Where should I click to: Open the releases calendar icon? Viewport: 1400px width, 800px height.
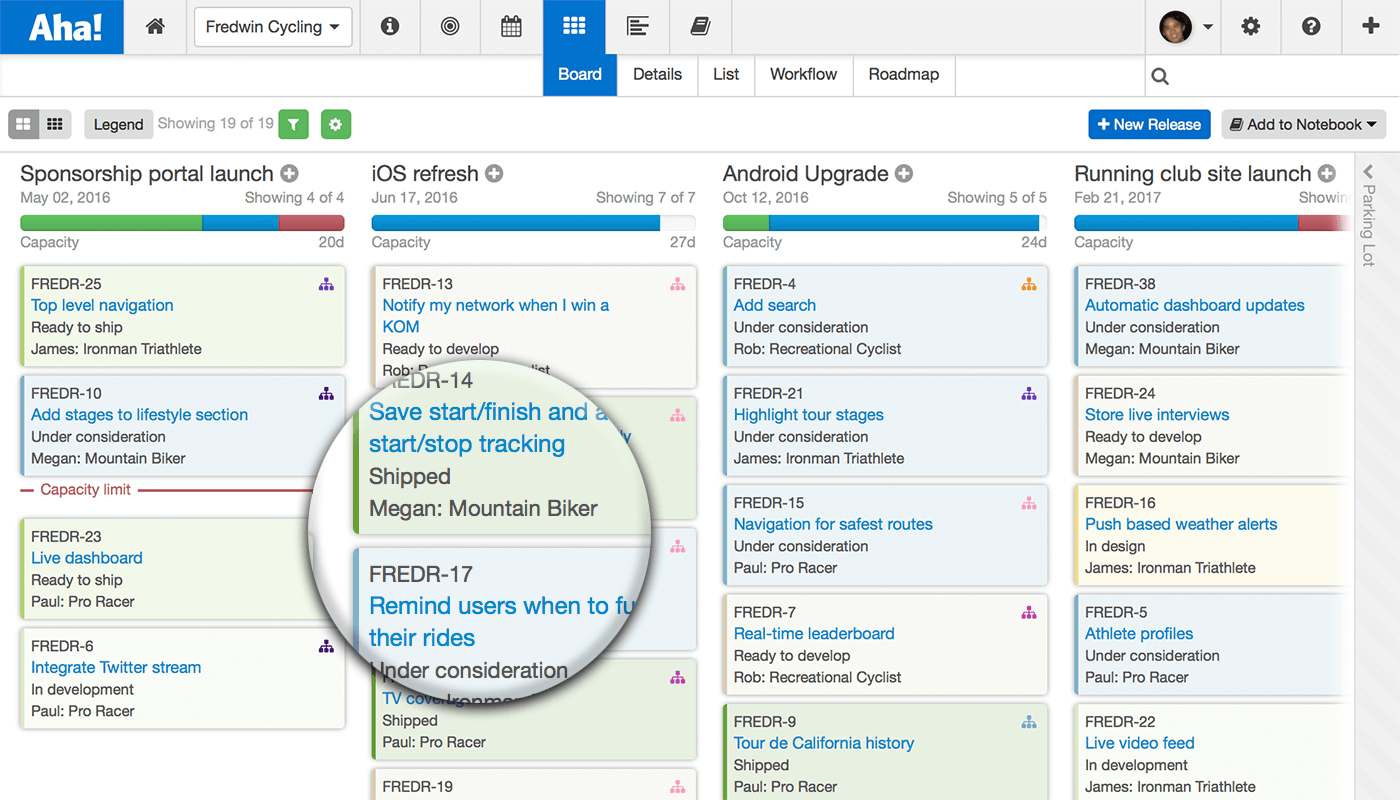pyautogui.click(x=511, y=27)
